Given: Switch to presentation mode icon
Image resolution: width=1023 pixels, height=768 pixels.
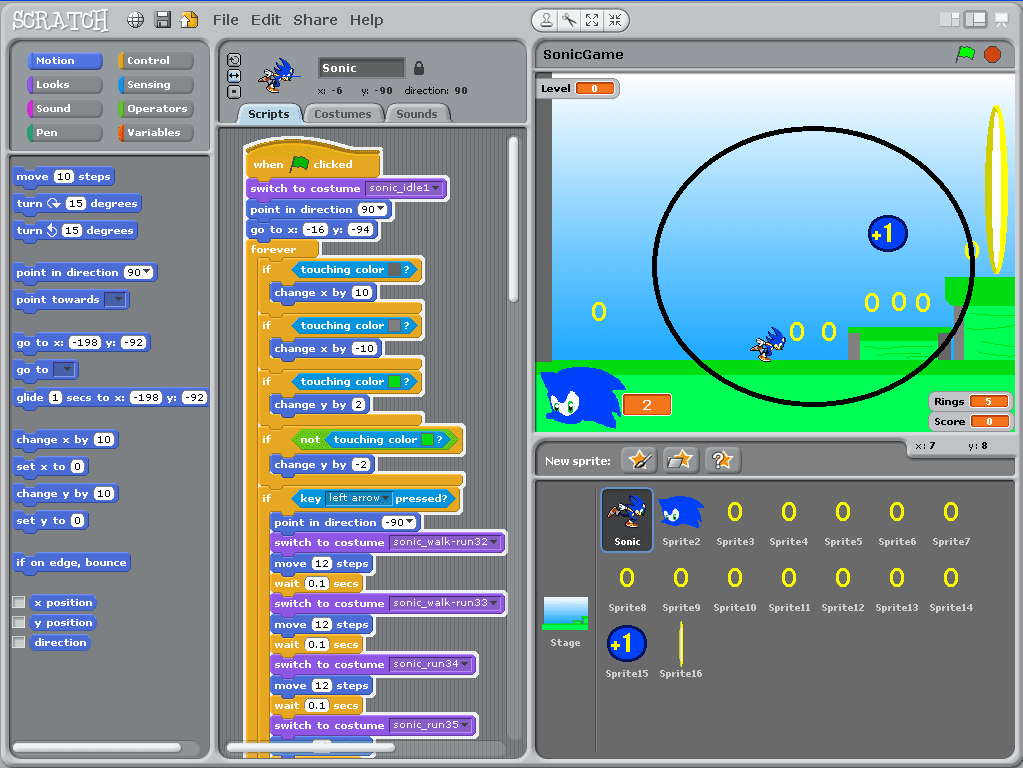Looking at the screenshot, I should pyautogui.click(x=1001, y=20).
